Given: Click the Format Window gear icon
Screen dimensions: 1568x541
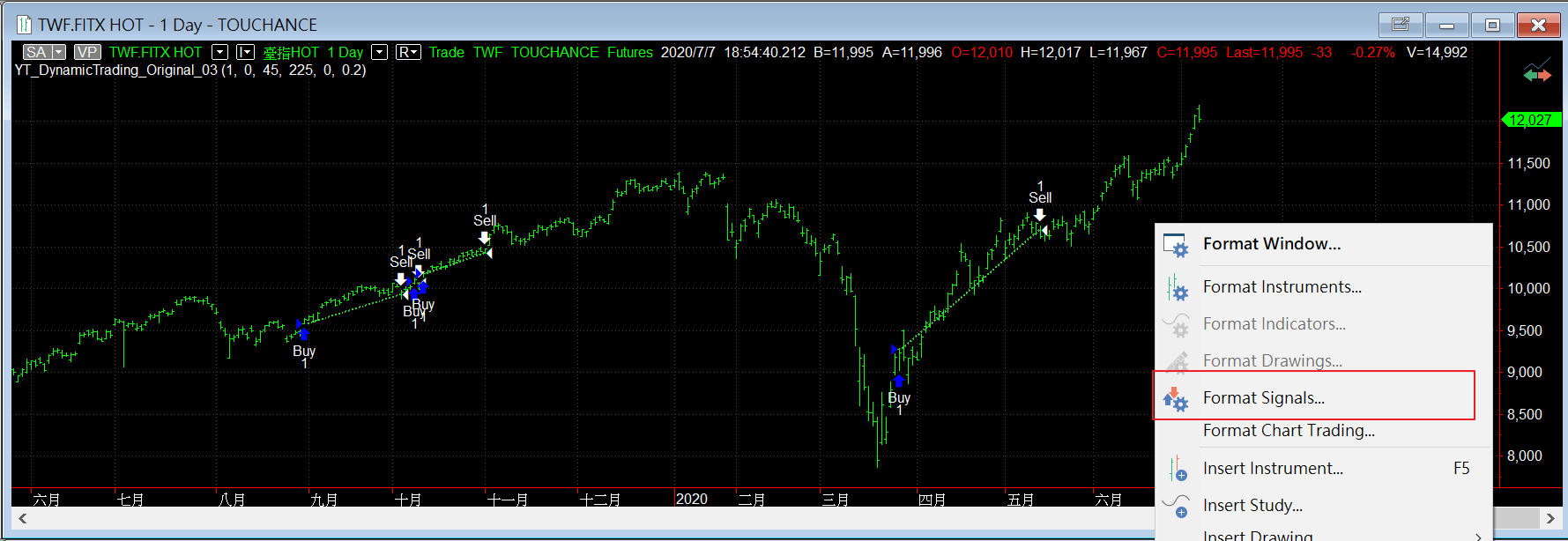Looking at the screenshot, I should tap(1177, 245).
